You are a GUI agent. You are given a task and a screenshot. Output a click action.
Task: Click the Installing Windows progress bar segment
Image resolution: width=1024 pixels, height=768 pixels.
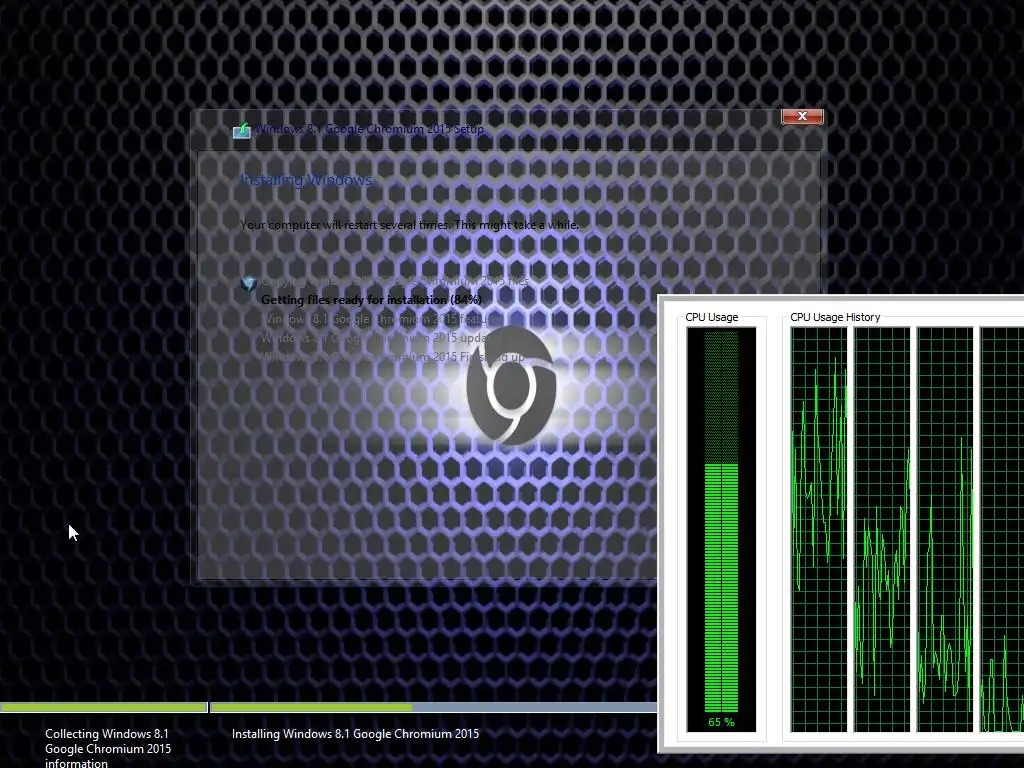[x=433, y=707]
